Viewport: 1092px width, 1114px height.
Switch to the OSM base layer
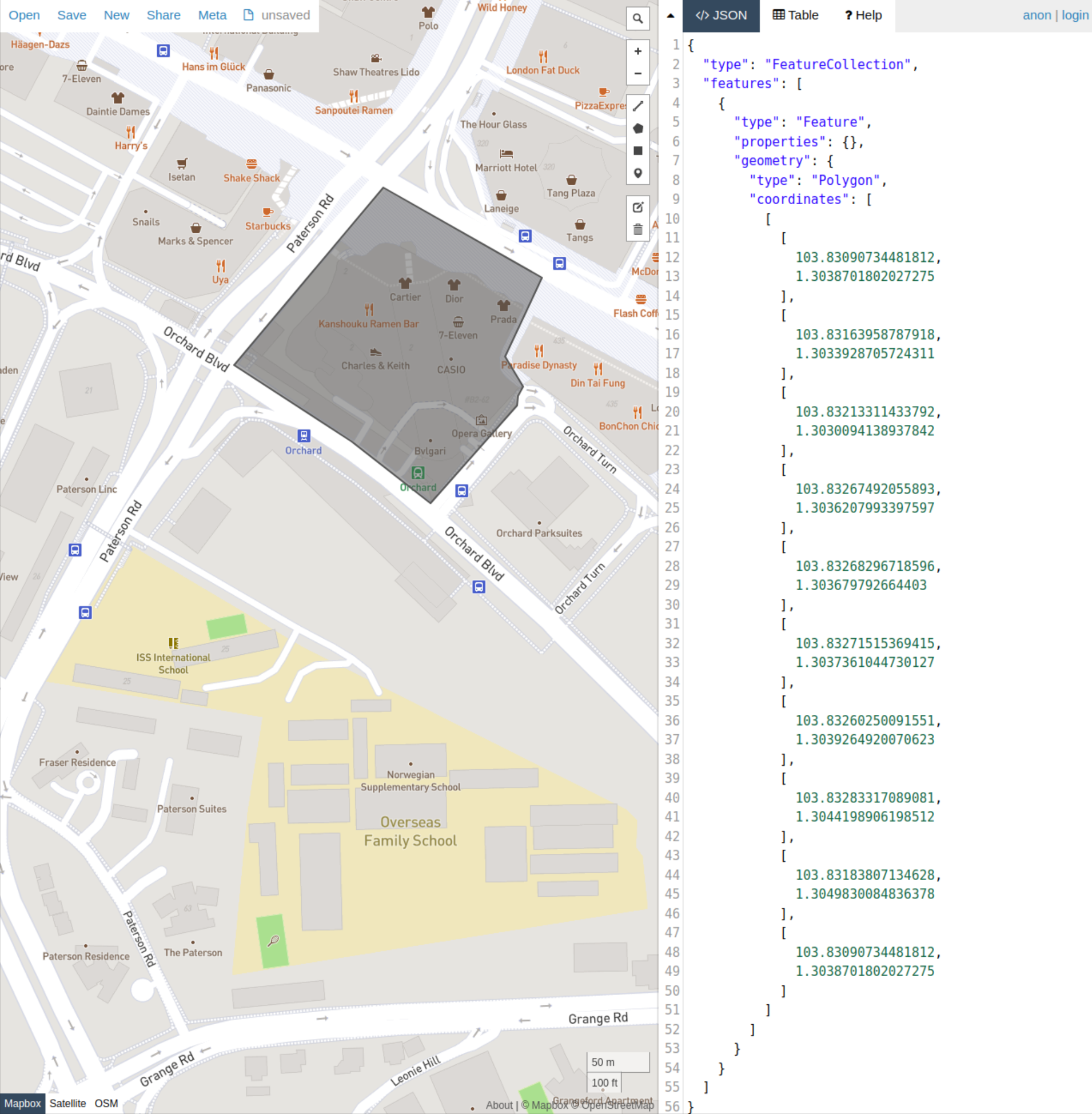tap(106, 1103)
